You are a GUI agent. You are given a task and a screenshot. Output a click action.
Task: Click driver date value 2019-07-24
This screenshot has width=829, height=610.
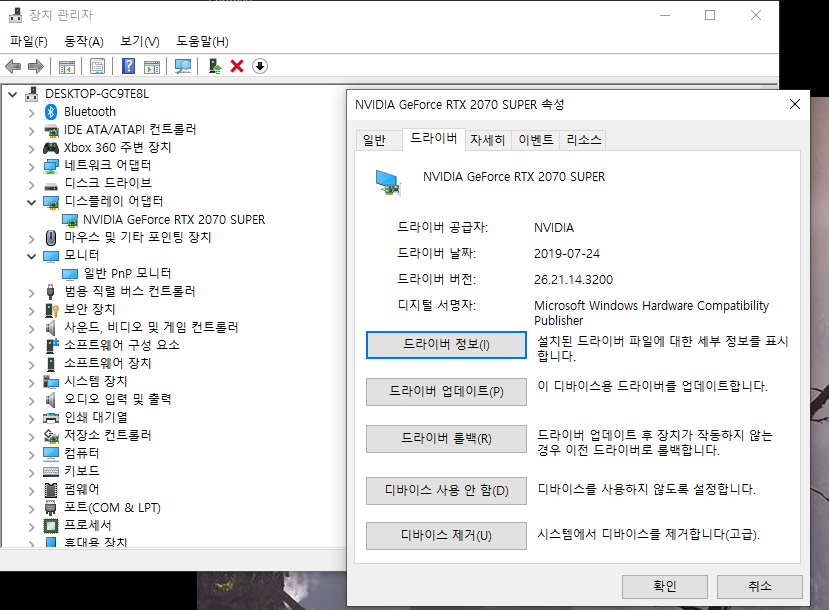click(567, 254)
